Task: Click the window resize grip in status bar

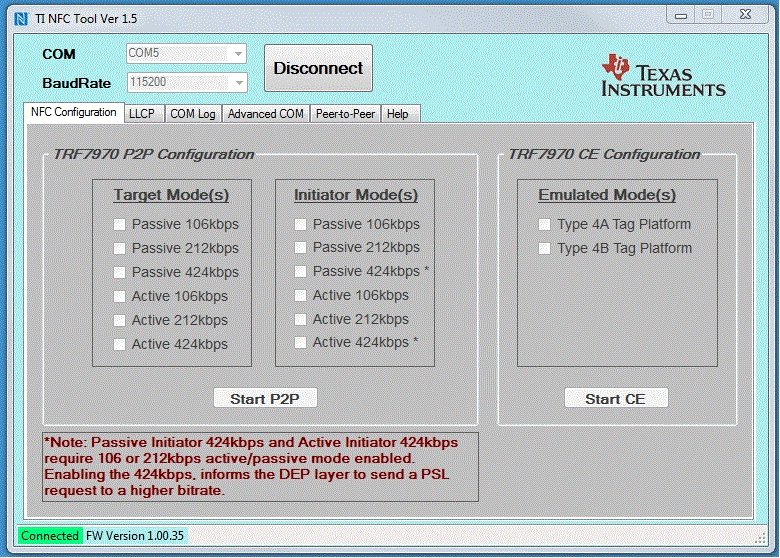Action: coord(760,538)
